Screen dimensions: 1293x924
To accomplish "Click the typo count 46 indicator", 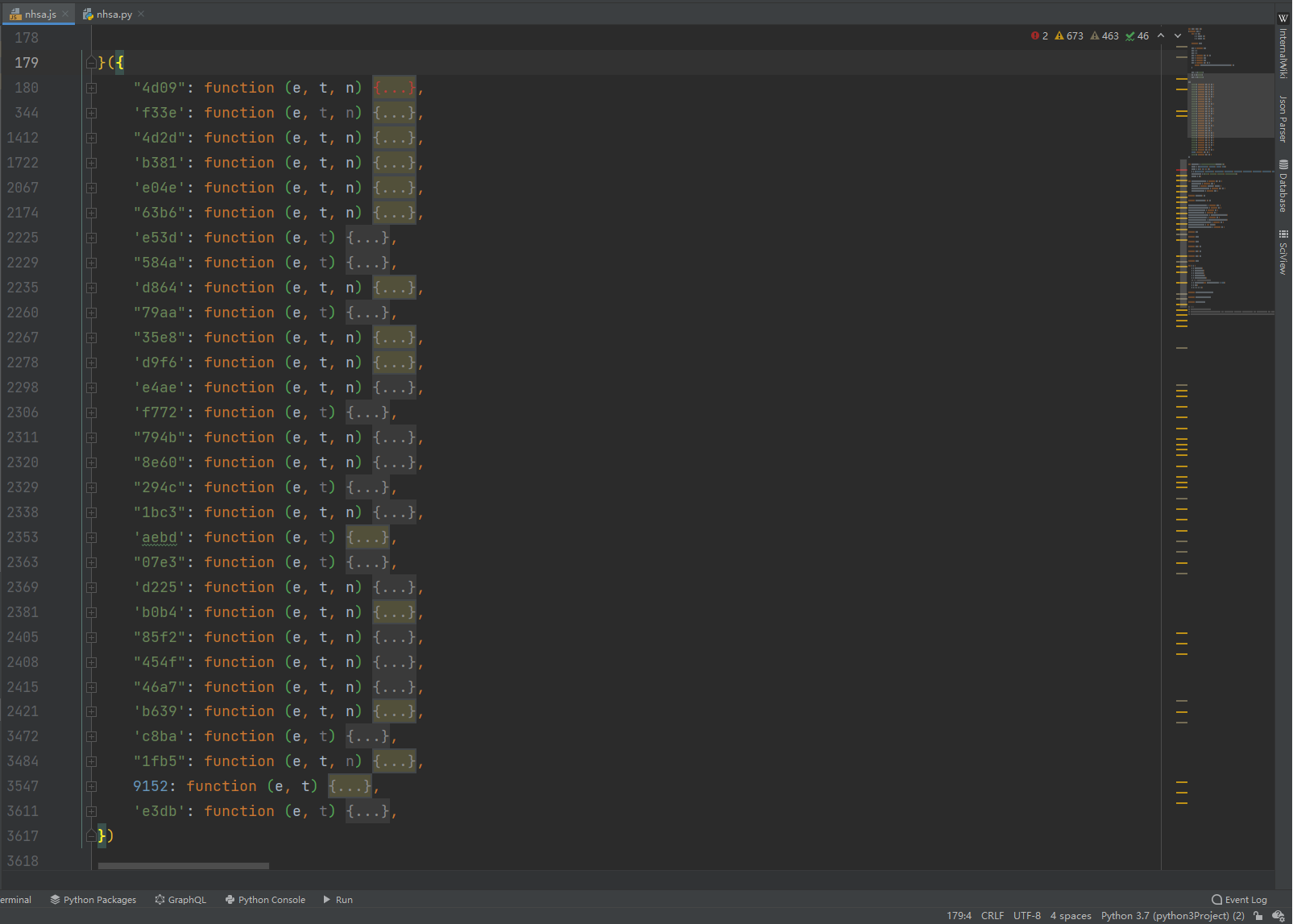I will [1138, 36].
